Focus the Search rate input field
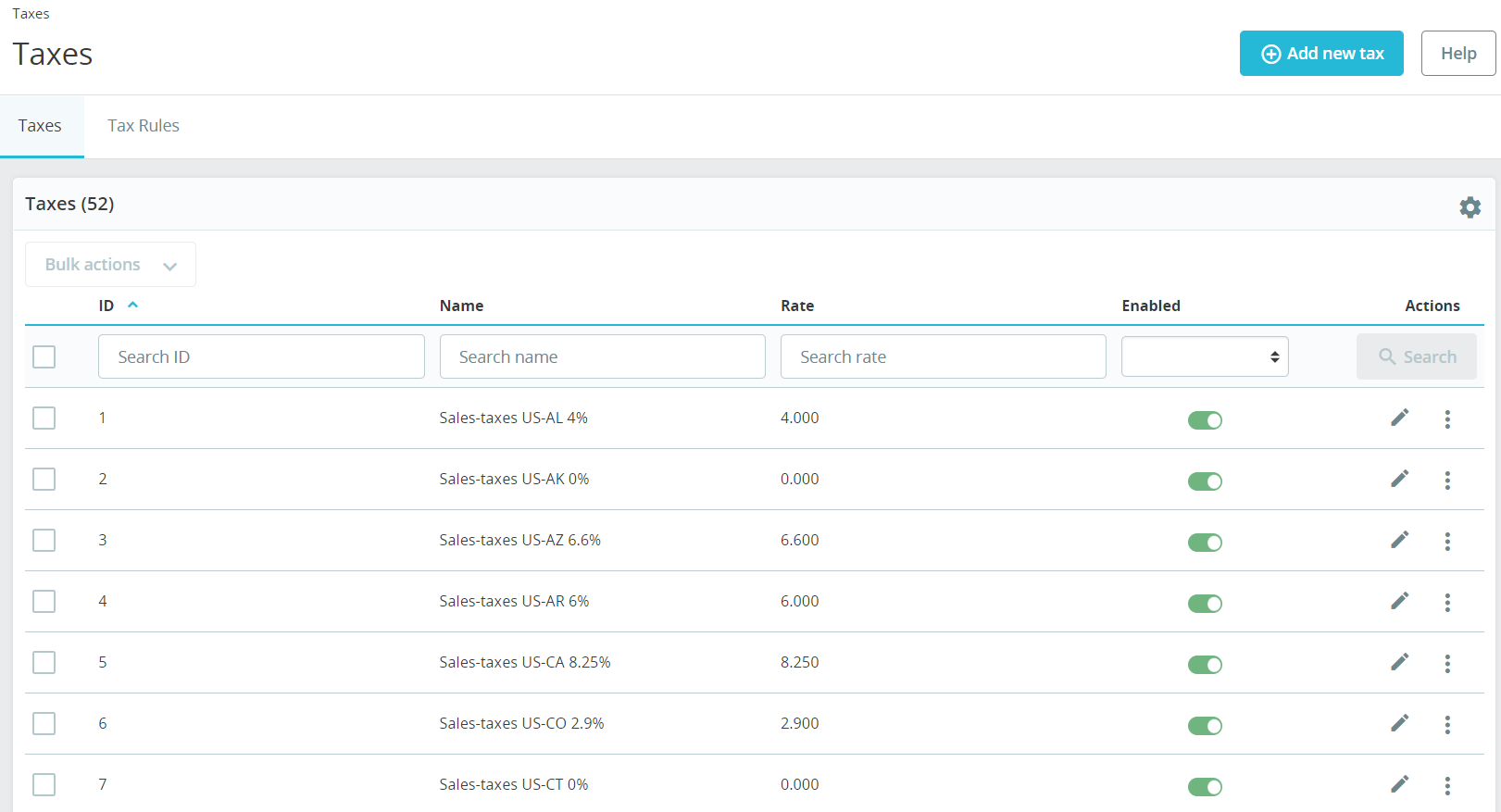The width and height of the screenshot is (1501, 812). point(944,356)
